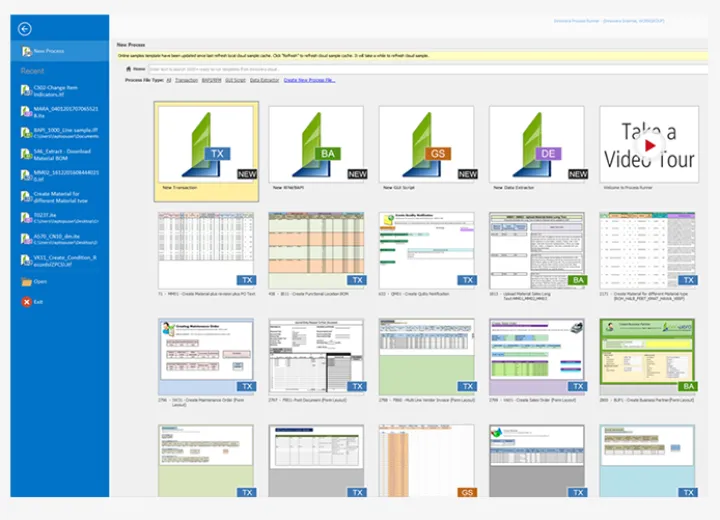The image size is (720, 520).
Task: Select the New Data Extractor template
Action: pos(536,142)
